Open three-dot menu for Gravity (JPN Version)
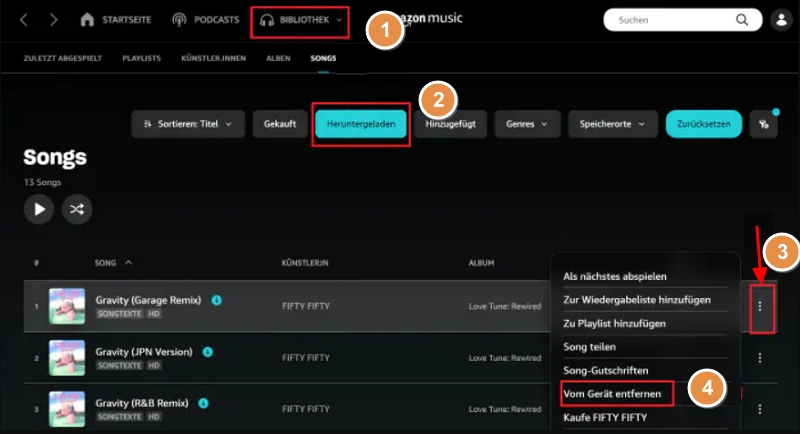The height and width of the screenshot is (434, 800). click(x=760, y=358)
